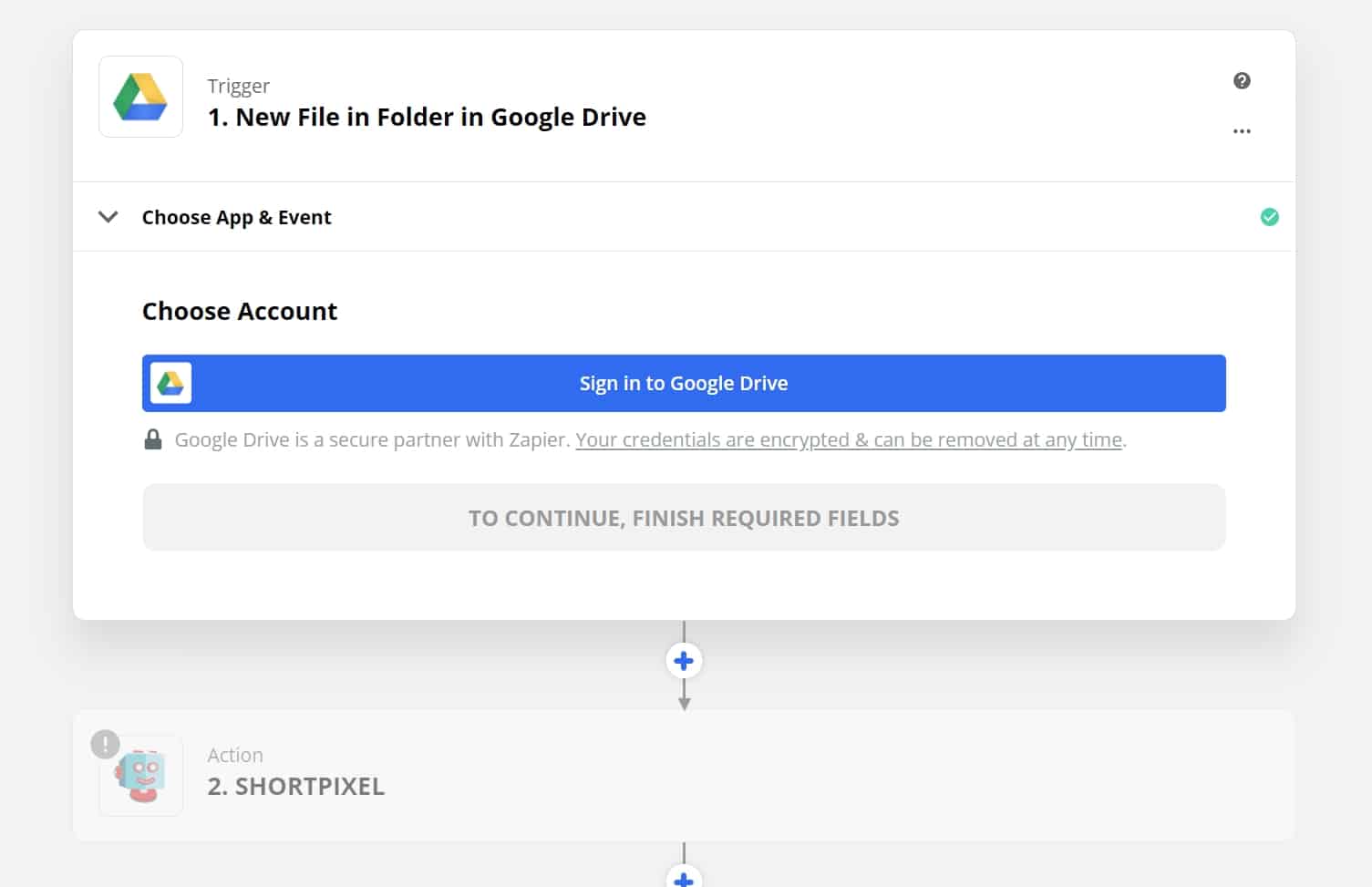Screen dimensions: 1372x887
Task: Click the lock security icon
Action: [x=153, y=439]
